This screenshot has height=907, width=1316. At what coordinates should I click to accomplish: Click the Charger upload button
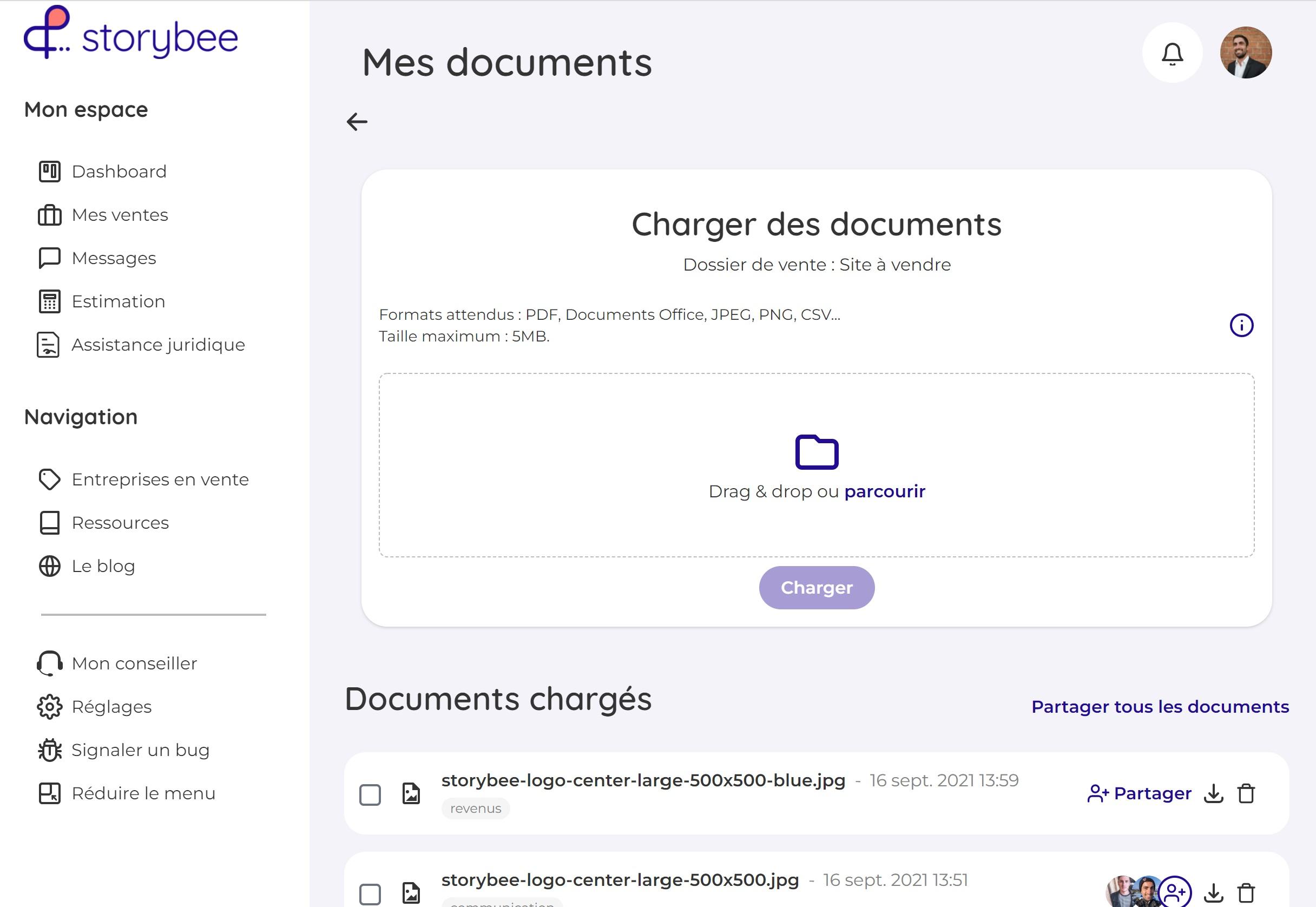click(817, 588)
